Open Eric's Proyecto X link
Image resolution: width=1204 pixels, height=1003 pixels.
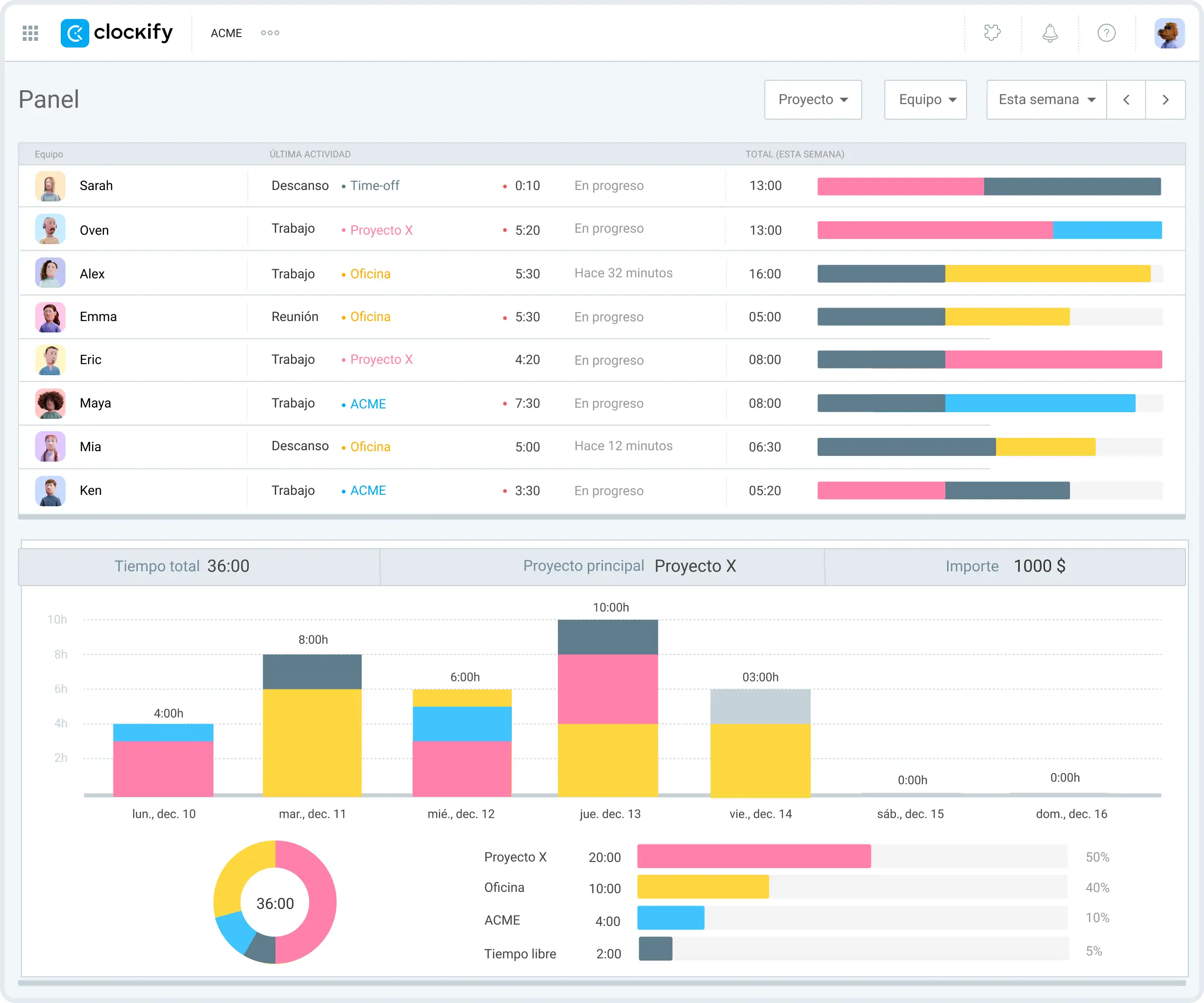pyautogui.click(x=381, y=360)
